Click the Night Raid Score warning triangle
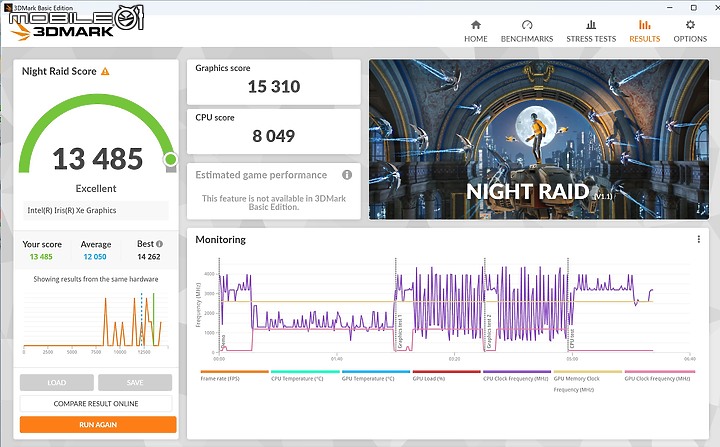Screen dimensions: 720x447 pyautogui.click(x=105, y=71)
